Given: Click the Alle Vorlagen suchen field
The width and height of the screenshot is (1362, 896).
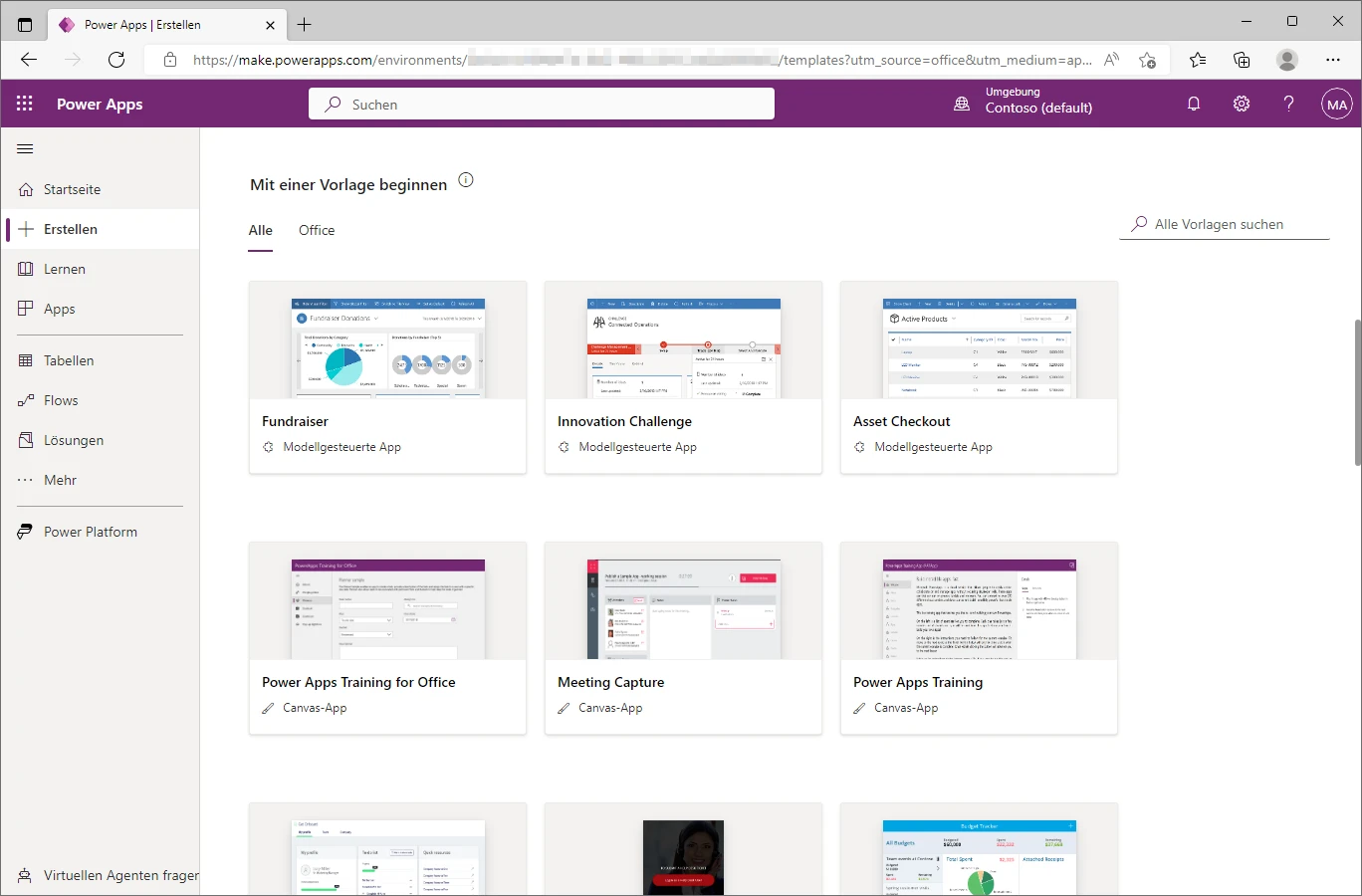Looking at the screenshot, I should click(x=1225, y=224).
